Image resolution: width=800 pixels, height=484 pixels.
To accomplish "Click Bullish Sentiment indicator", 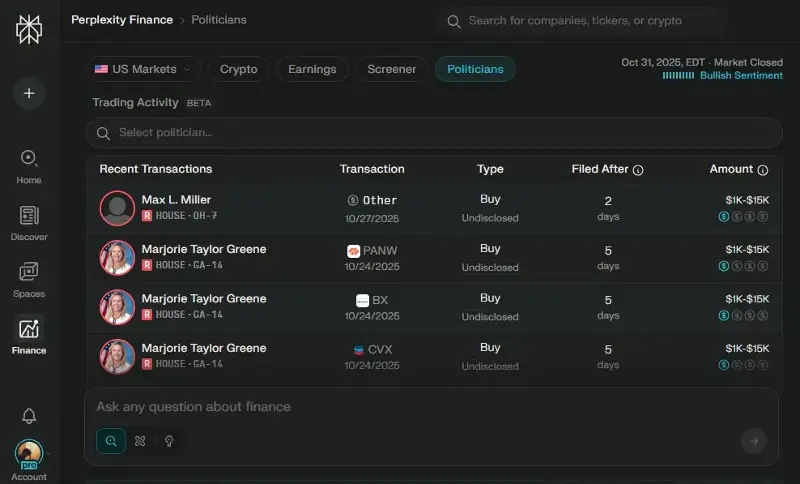I will [x=741, y=75].
